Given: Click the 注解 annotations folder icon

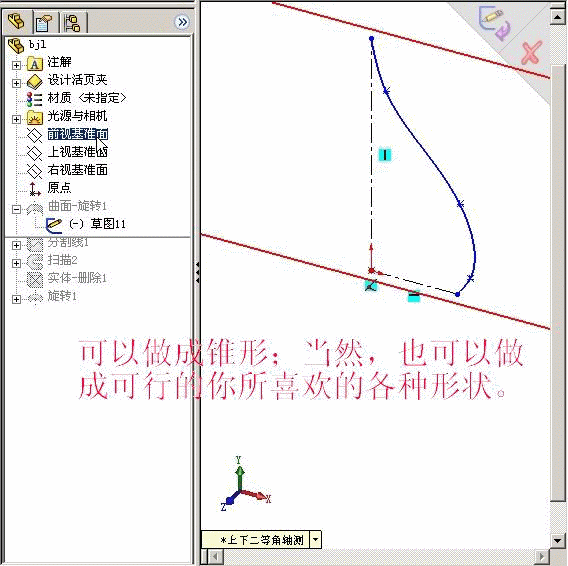Looking at the screenshot, I should coord(35,64).
